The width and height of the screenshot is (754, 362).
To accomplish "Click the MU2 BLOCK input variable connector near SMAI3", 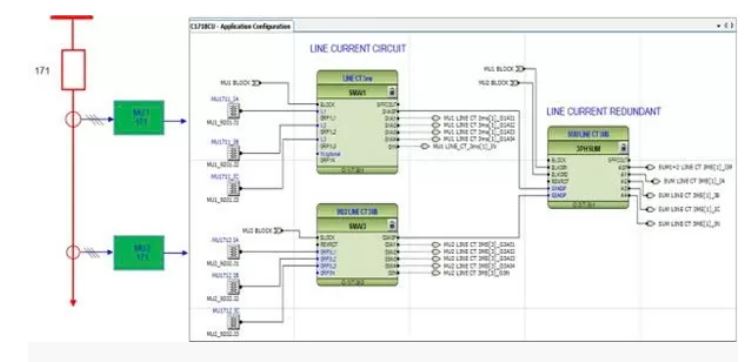I will [x=278, y=231].
